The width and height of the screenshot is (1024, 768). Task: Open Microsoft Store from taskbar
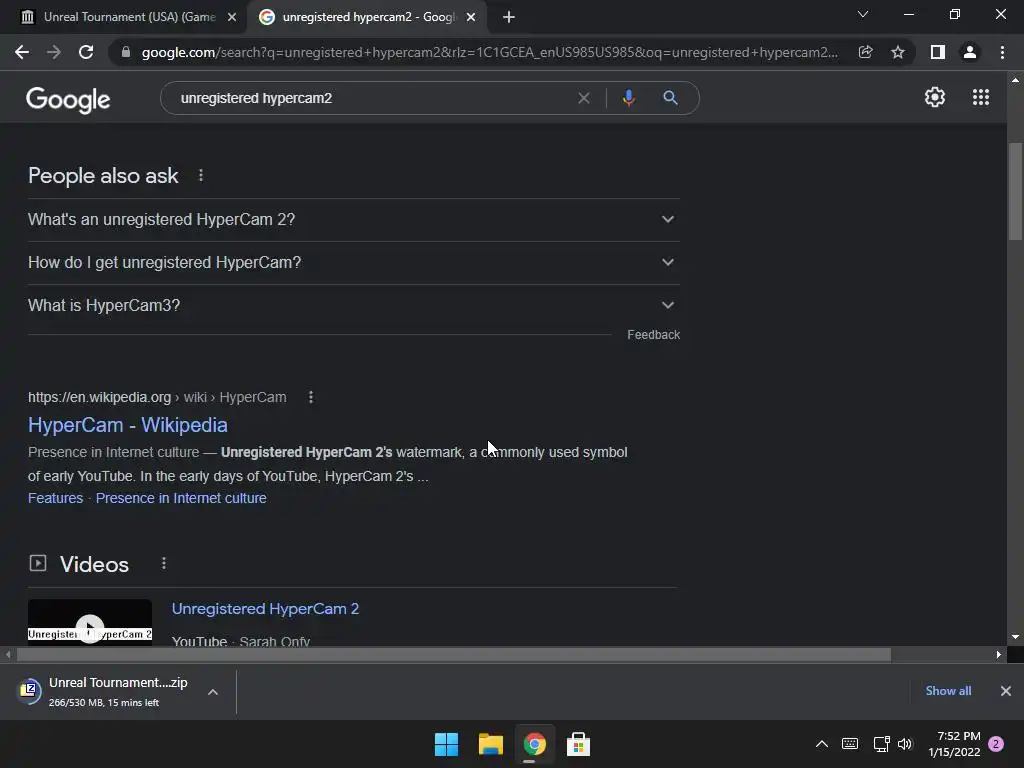tap(578, 744)
